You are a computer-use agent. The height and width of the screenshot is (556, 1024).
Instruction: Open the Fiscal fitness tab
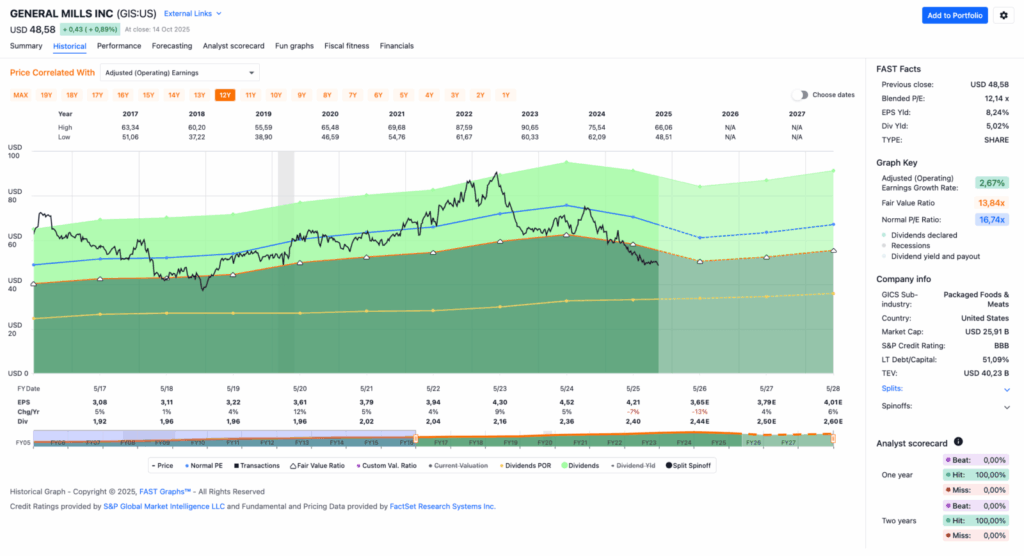click(x=346, y=46)
